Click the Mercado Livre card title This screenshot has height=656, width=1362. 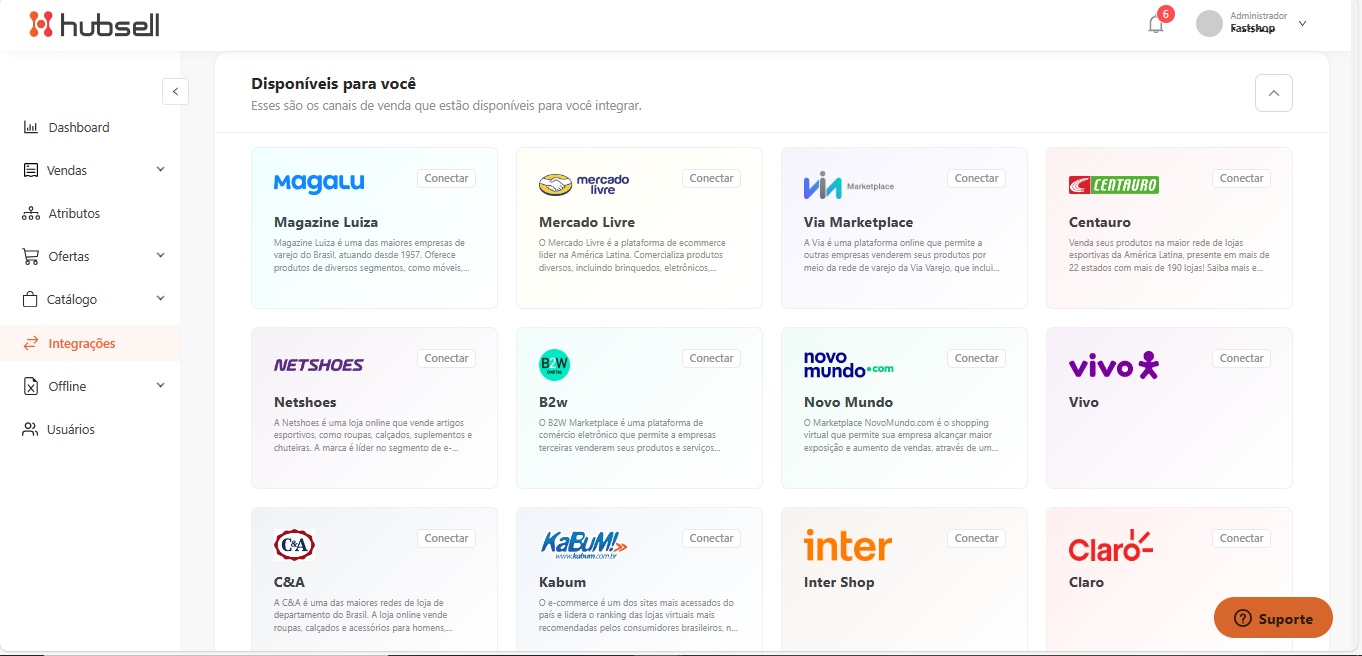click(x=587, y=222)
